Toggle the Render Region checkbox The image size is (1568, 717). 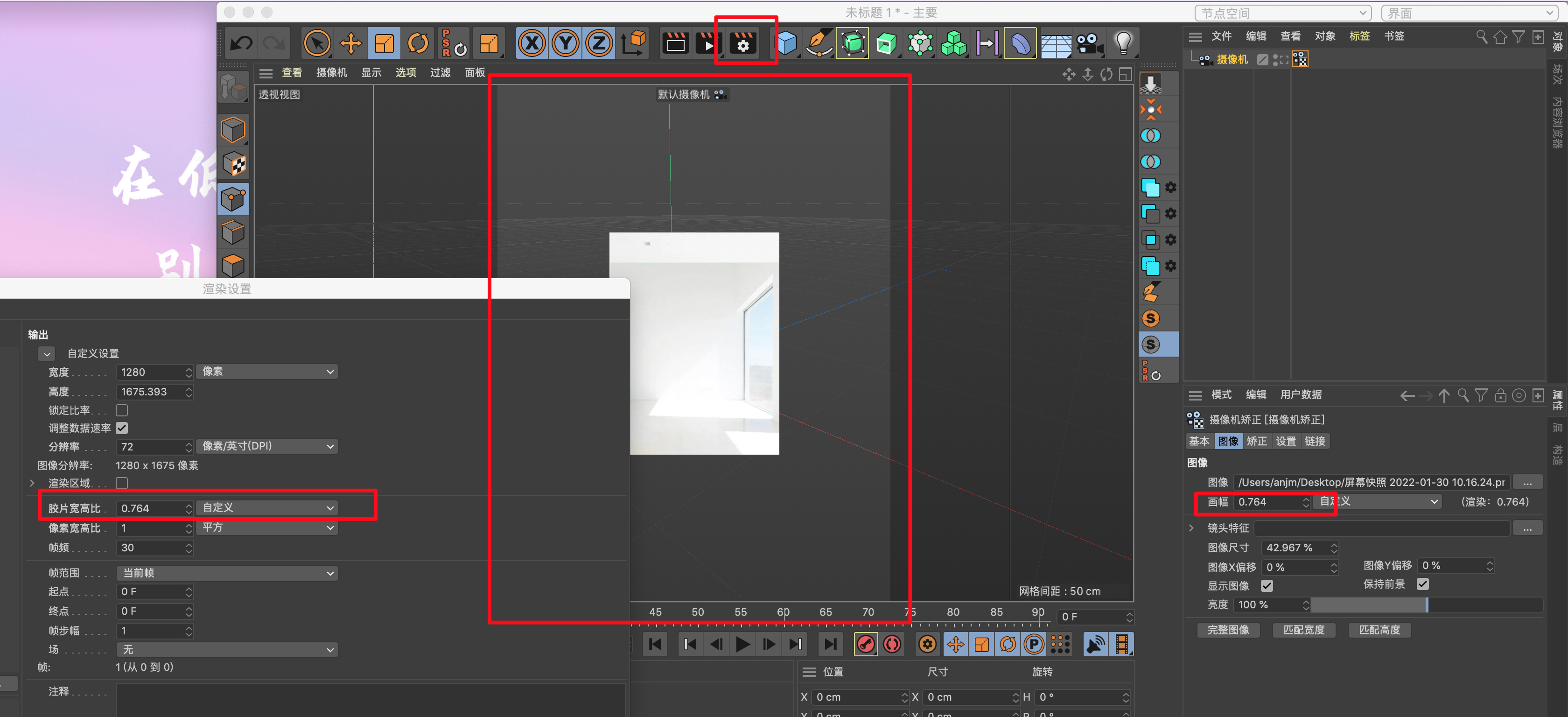(x=122, y=483)
